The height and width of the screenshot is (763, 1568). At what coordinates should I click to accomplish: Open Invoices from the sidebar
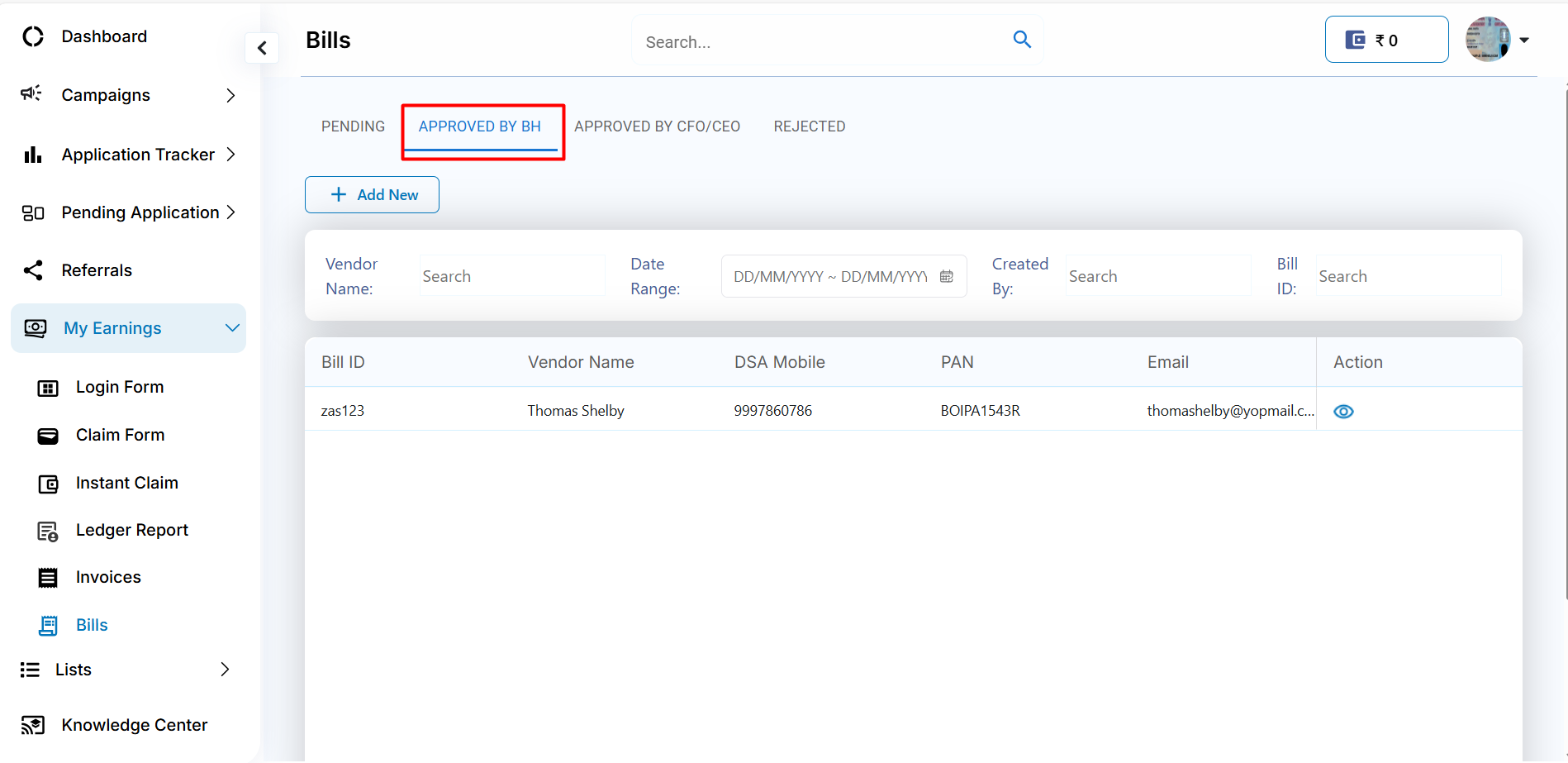point(108,577)
